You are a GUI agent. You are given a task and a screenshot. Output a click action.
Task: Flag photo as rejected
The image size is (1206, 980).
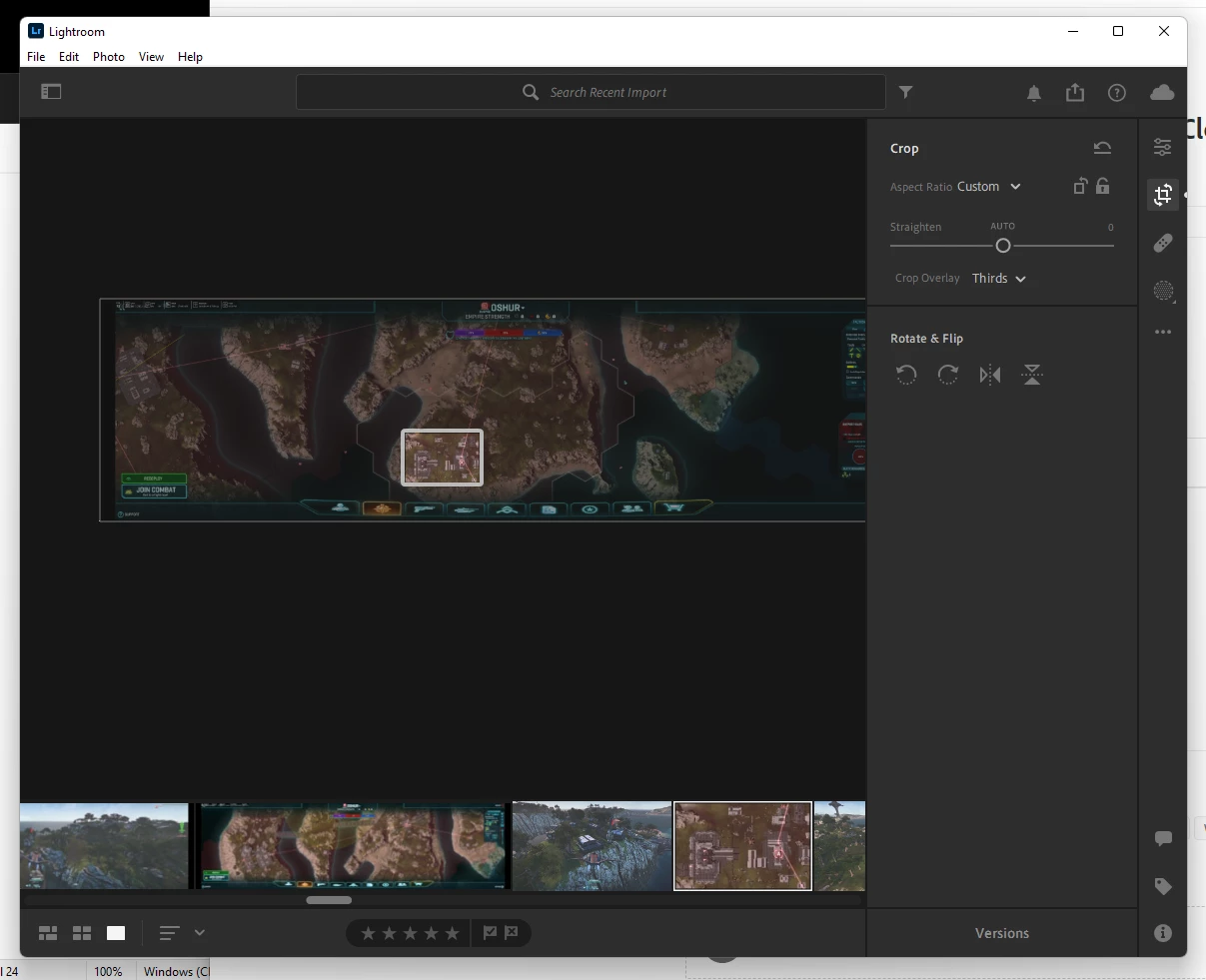[x=512, y=933]
